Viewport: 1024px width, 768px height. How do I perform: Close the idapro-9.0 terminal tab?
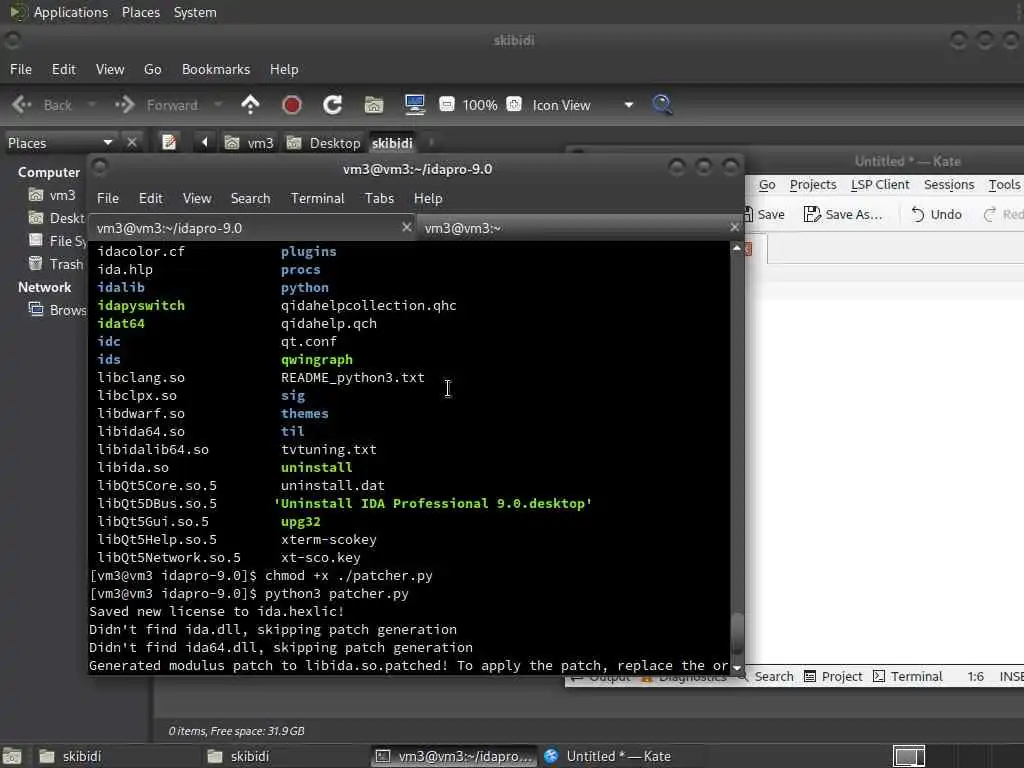[x=406, y=227]
